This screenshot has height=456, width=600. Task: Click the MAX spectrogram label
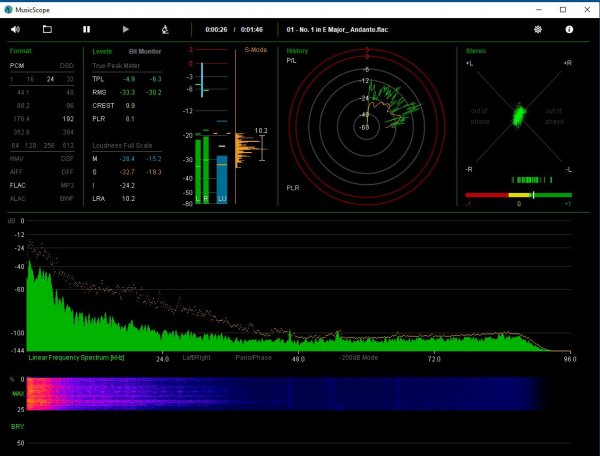(18, 394)
